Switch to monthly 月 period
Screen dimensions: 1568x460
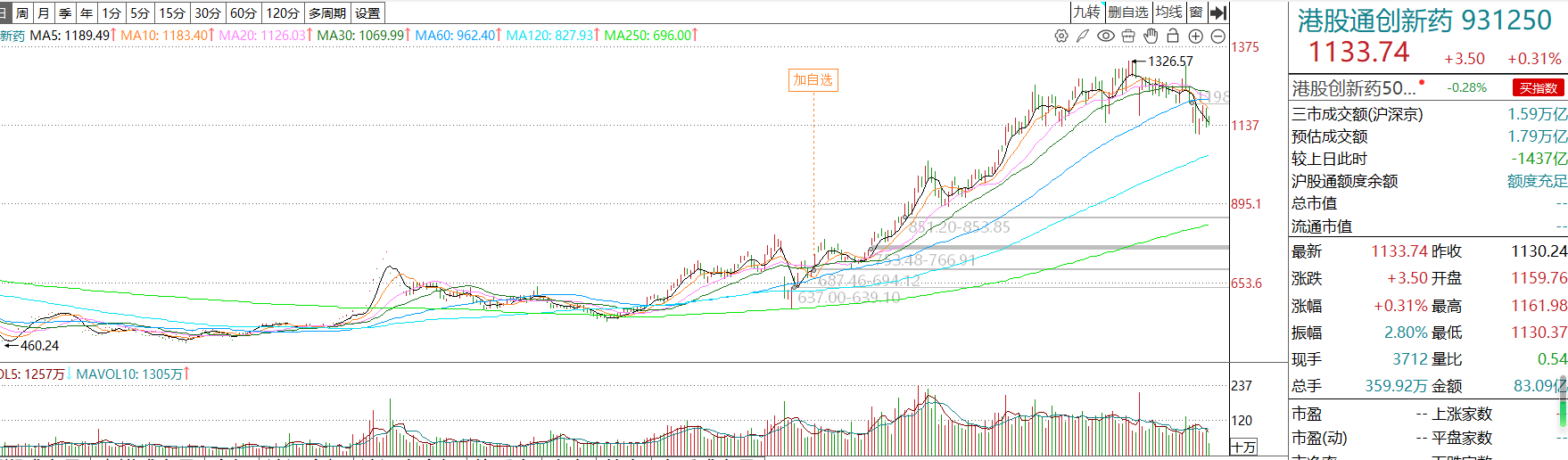tap(44, 13)
